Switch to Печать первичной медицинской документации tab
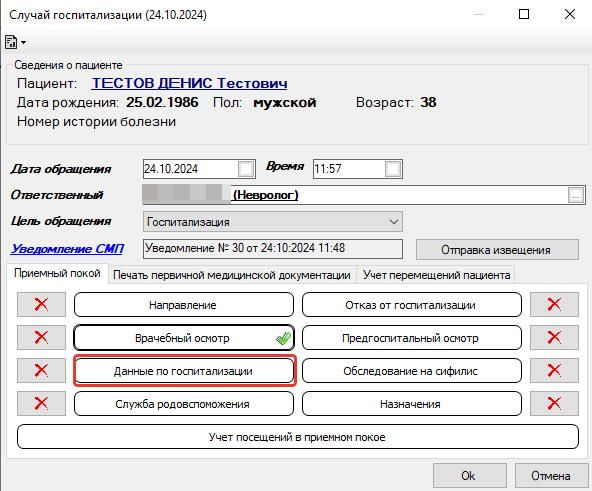Image resolution: width=592 pixels, height=491 pixels. pos(232,275)
